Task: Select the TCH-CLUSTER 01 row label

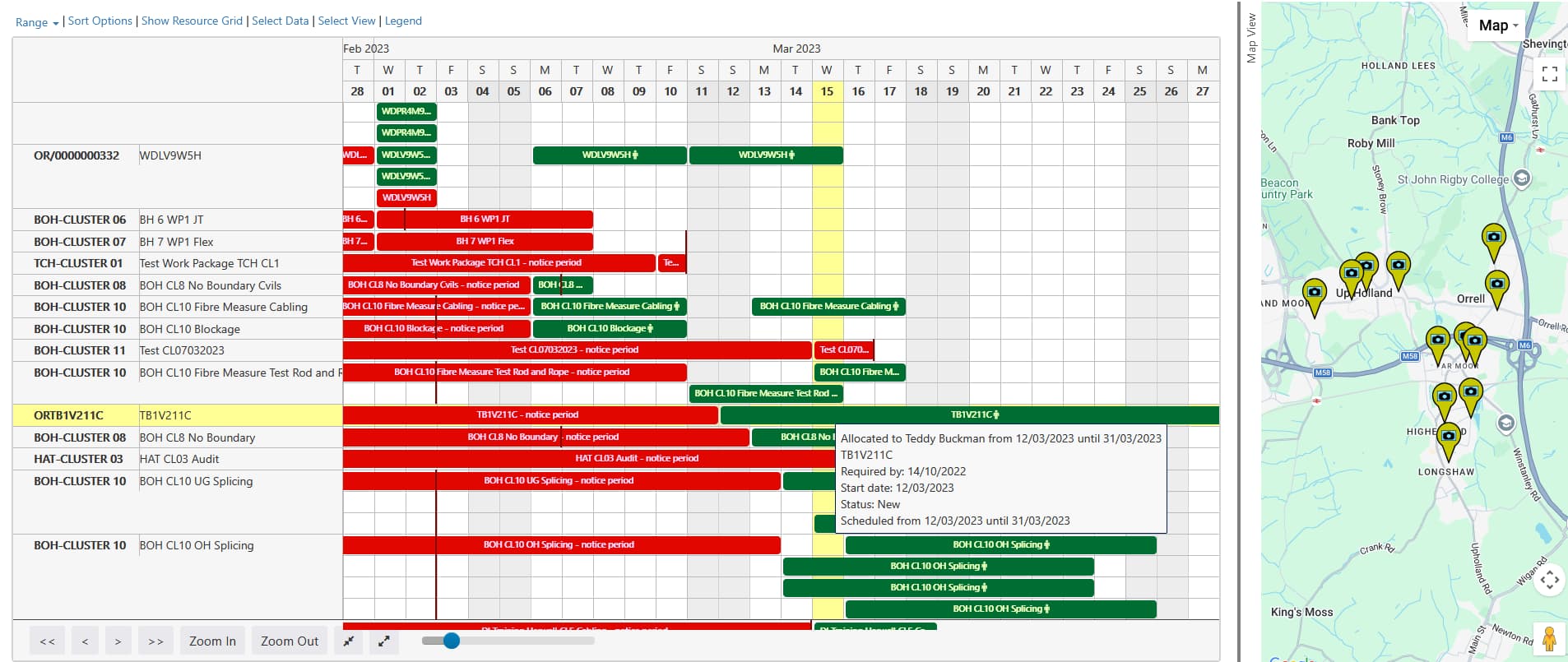Action: point(78,263)
